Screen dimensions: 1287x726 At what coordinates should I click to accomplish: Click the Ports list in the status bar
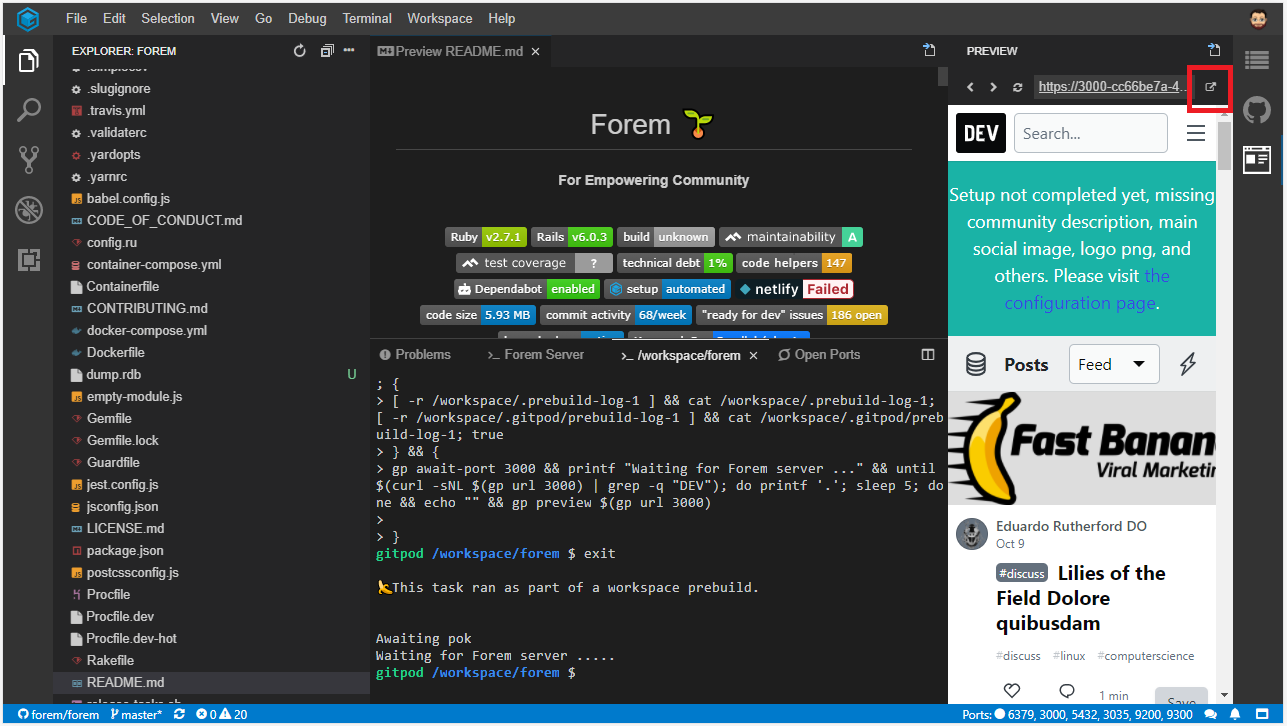coord(1079,715)
